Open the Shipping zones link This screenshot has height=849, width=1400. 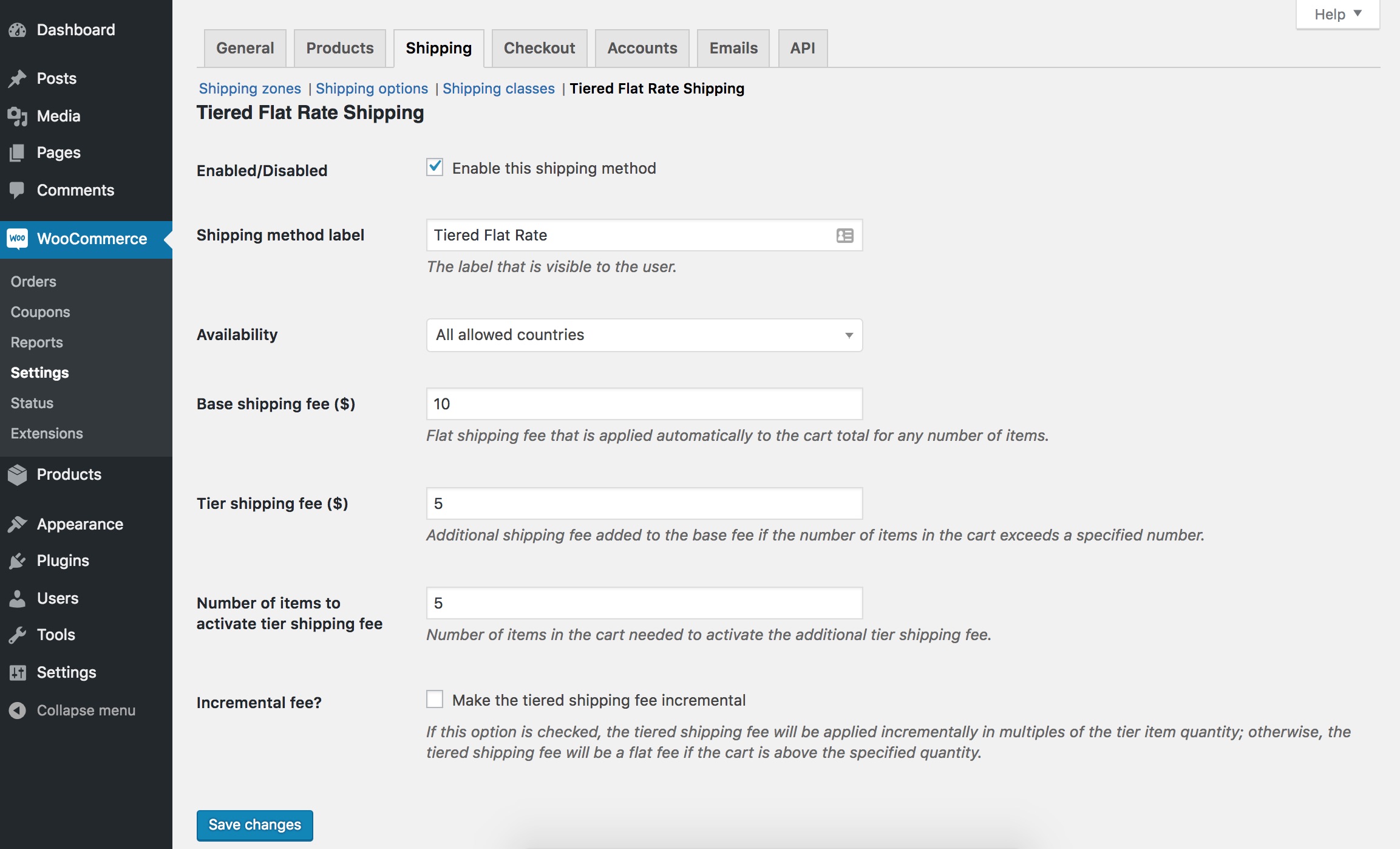pyautogui.click(x=250, y=89)
